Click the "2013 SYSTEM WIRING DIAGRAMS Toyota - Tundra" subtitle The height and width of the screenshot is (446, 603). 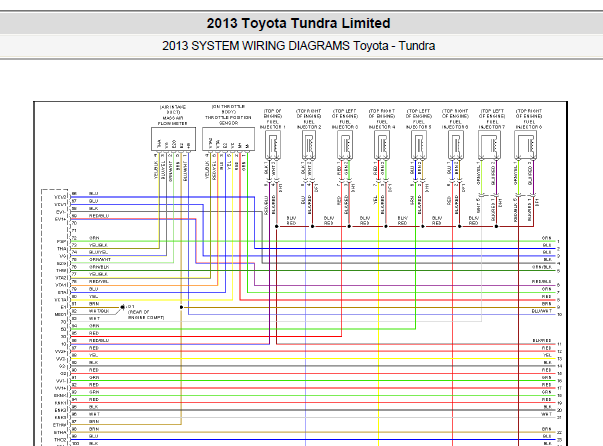pyautogui.click(x=298, y=46)
